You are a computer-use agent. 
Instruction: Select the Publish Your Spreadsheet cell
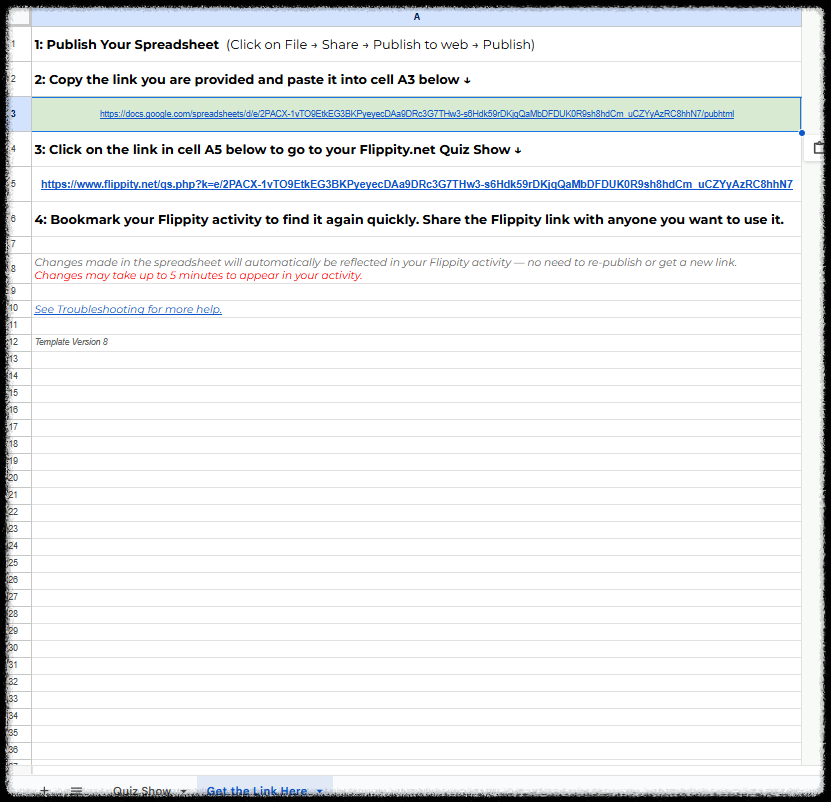click(417, 45)
